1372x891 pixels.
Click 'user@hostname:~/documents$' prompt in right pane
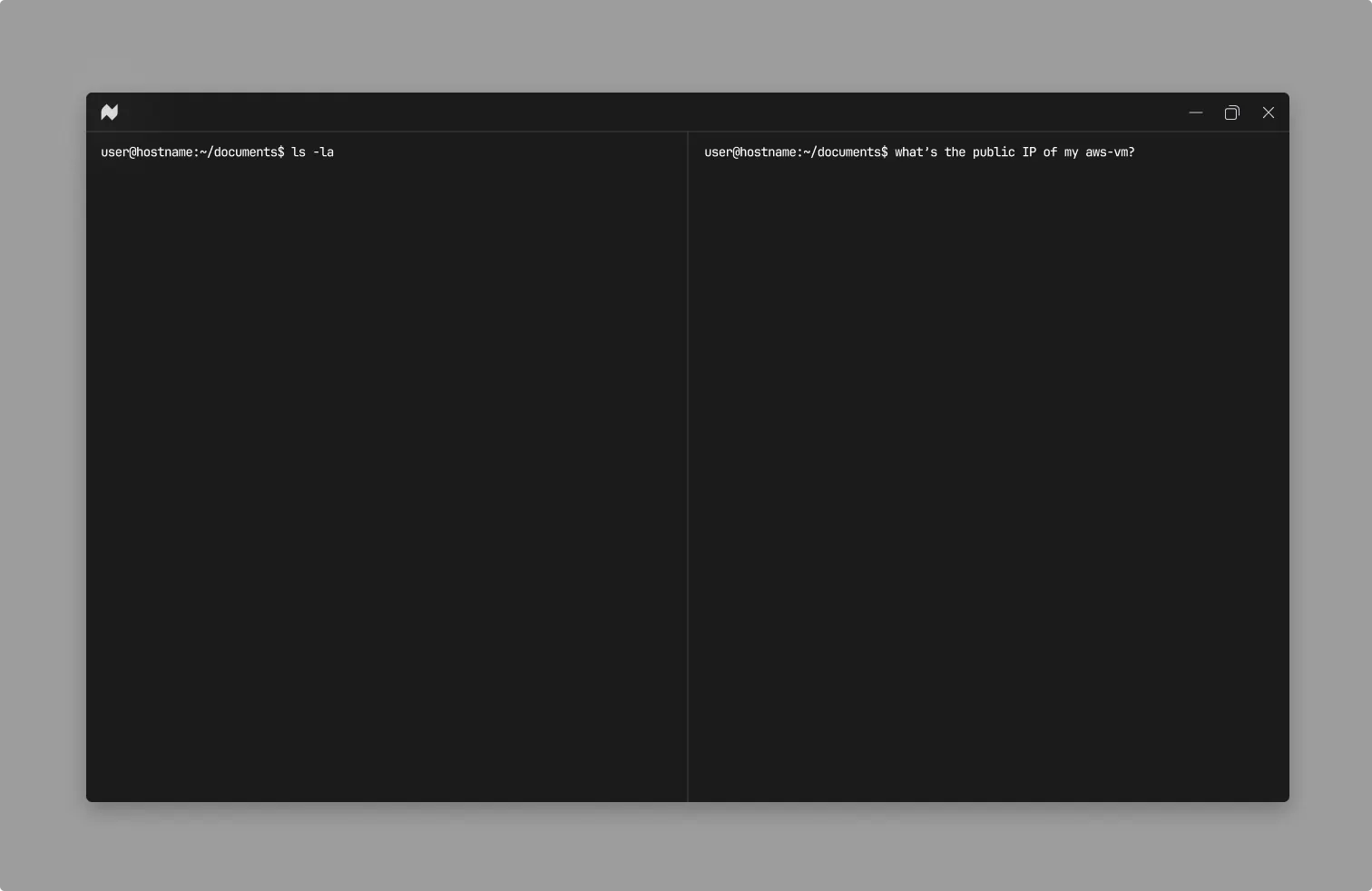point(796,152)
